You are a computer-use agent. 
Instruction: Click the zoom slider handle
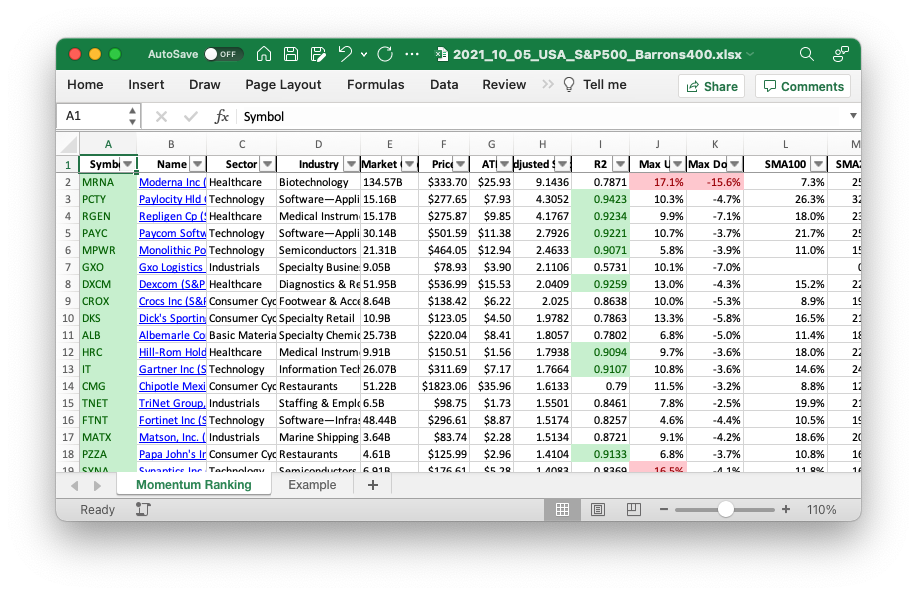(726, 509)
